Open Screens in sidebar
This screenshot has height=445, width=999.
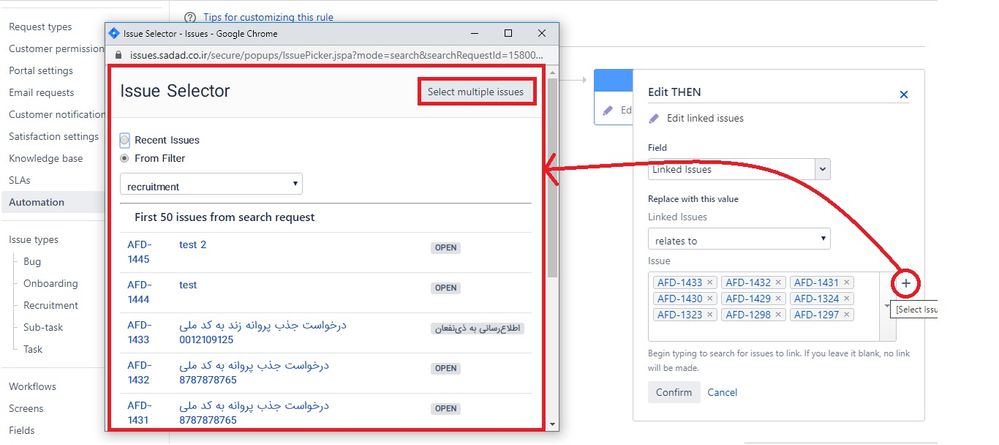pyautogui.click(x=26, y=408)
